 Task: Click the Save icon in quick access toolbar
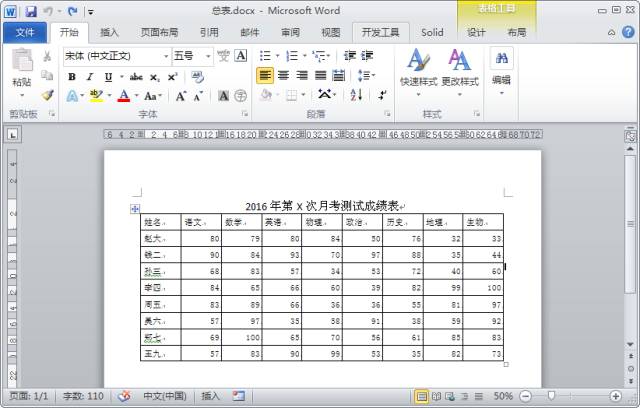tap(31, 11)
